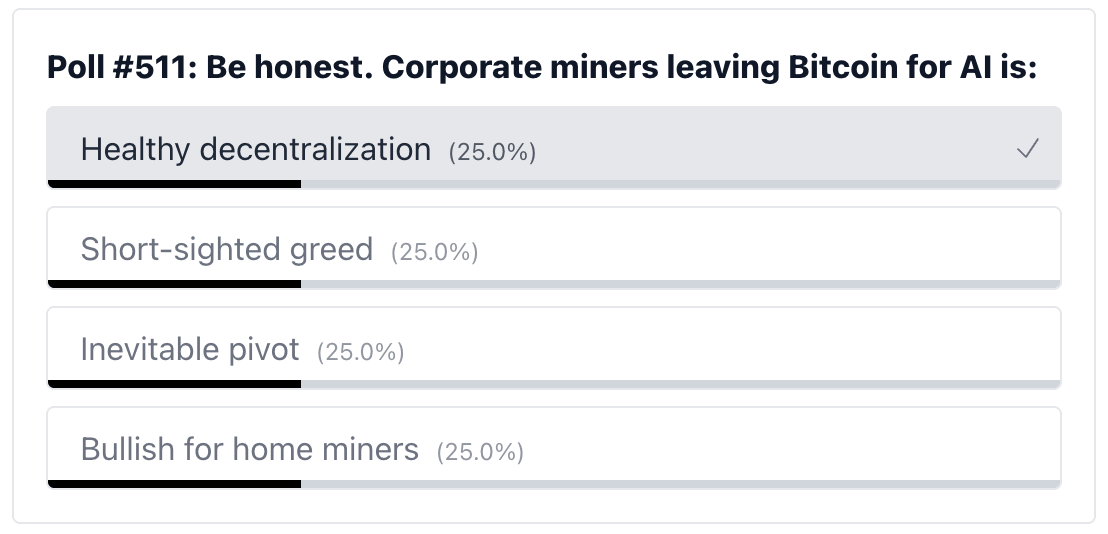Image resolution: width=1108 pixels, height=534 pixels.
Task: Click the 25.0% label beside Bullish for home miners
Action: [x=480, y=452]
